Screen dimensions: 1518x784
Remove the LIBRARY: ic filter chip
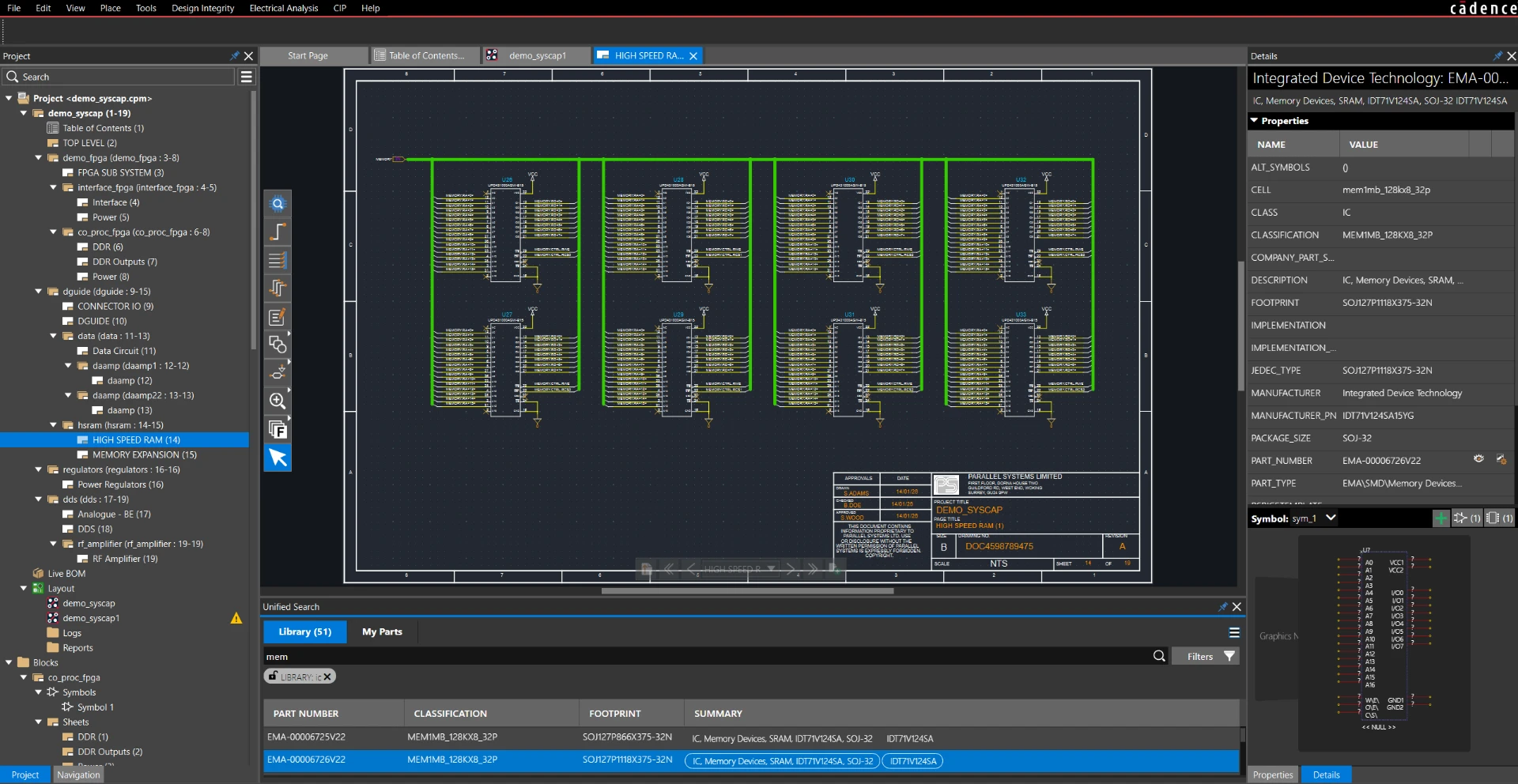(327, 677)
